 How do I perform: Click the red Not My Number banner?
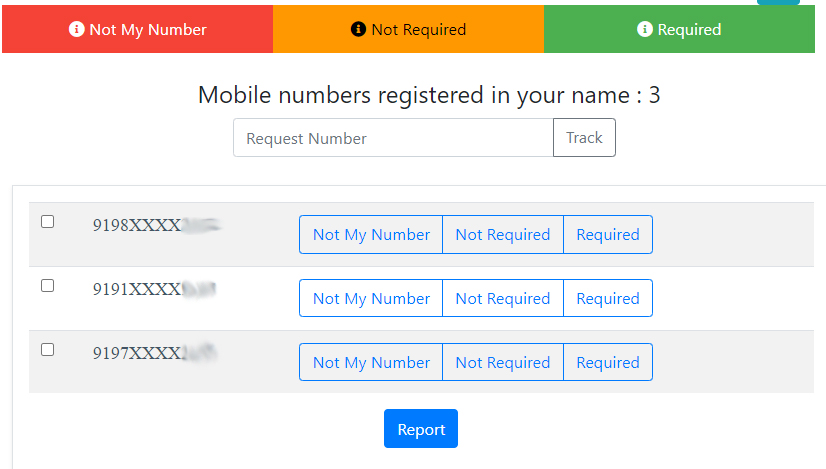click(137, 29)
